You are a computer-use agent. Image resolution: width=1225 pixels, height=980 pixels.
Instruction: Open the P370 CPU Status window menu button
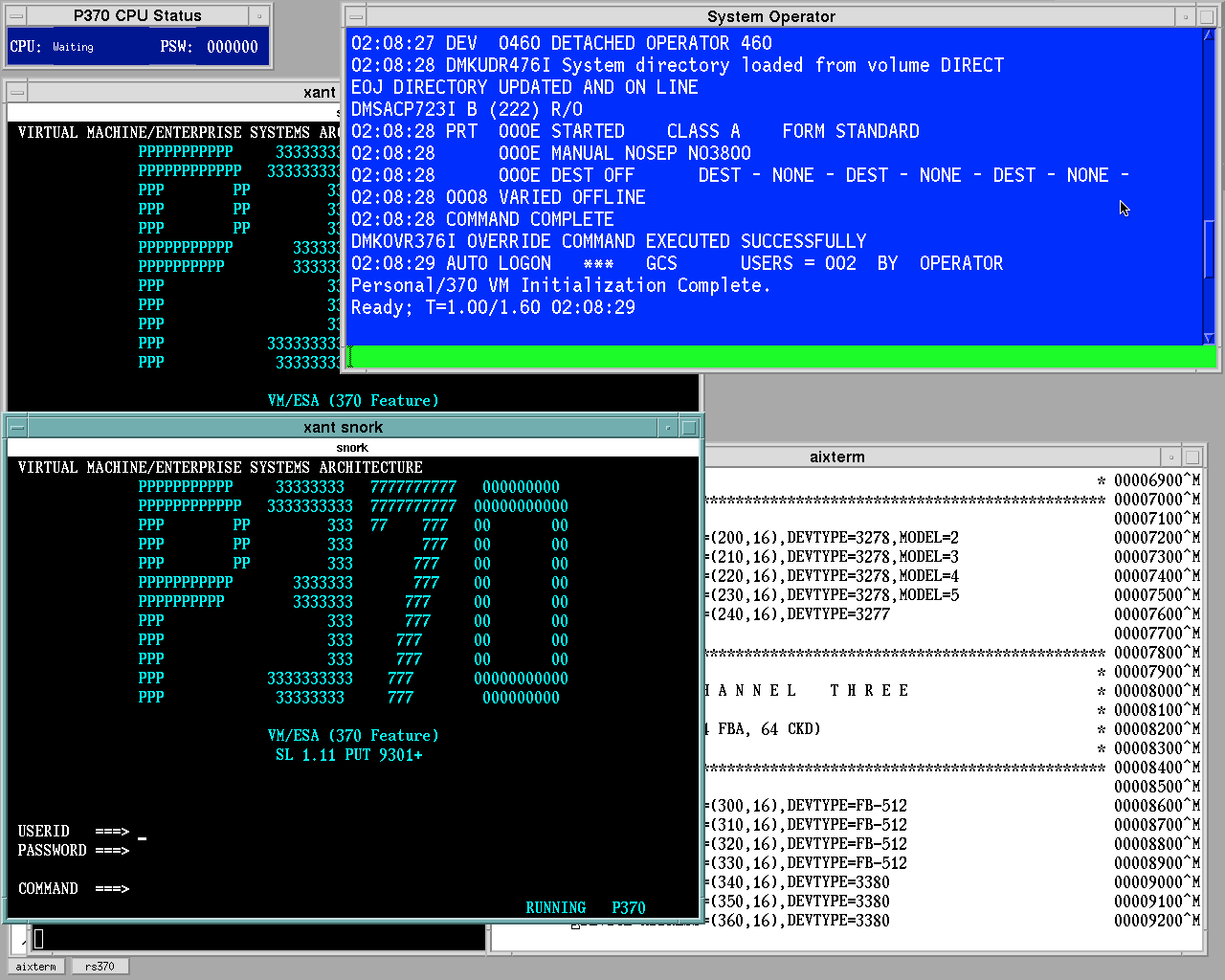coord(16,15)
